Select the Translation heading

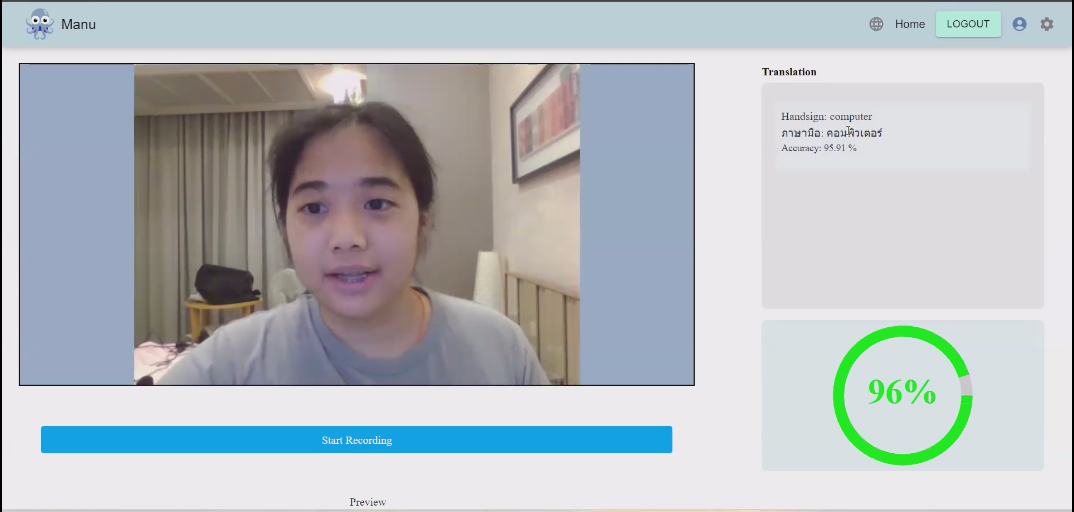point(789,72)
